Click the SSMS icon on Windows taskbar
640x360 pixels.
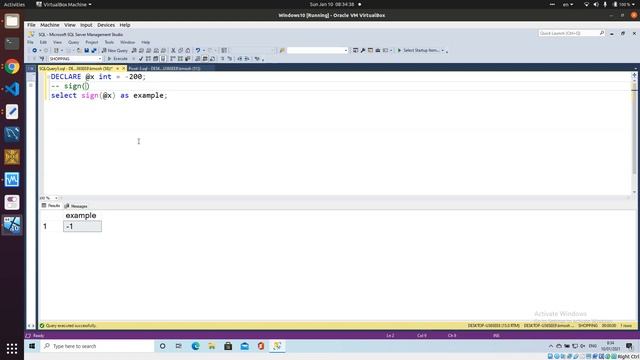pos(277,346)
